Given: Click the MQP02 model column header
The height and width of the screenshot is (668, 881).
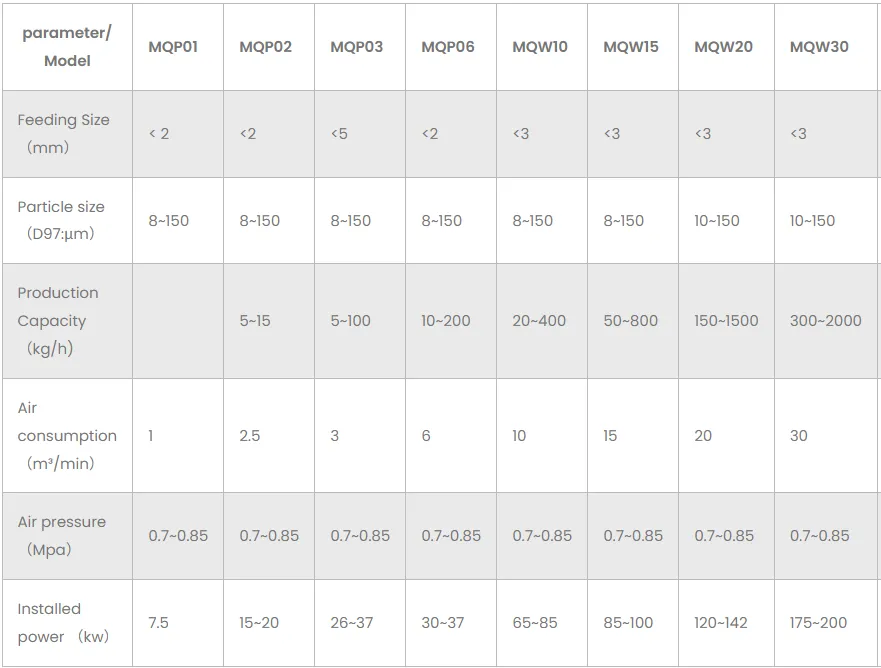Looking at the screenshot, I should point(265,47).
